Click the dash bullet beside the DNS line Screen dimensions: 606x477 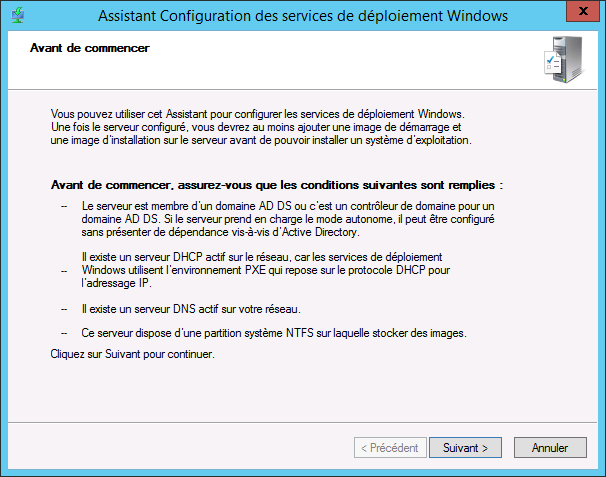66,308
